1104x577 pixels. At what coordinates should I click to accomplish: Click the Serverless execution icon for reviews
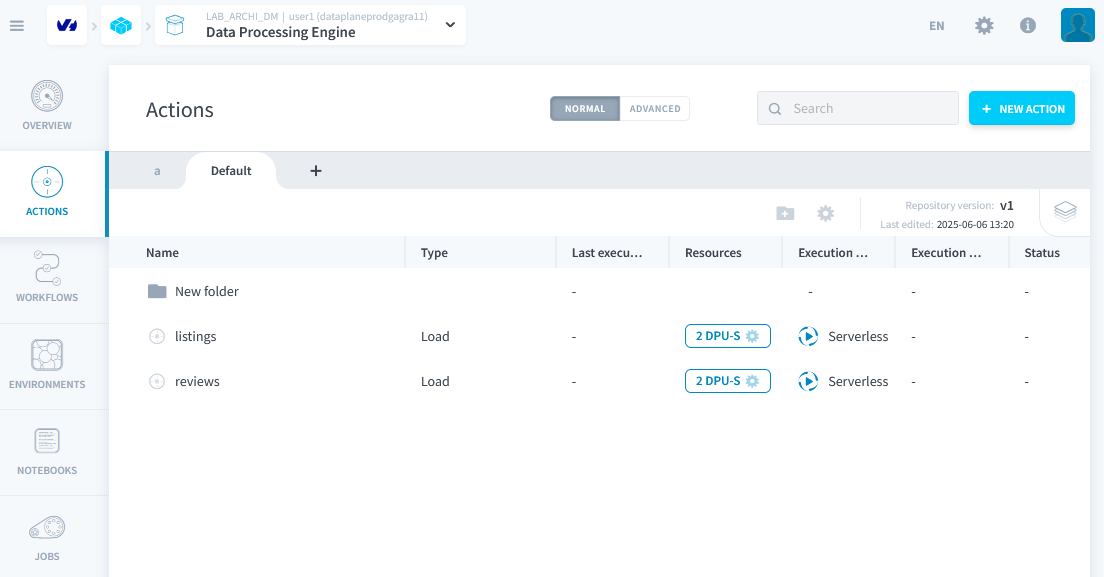[808, 381]
